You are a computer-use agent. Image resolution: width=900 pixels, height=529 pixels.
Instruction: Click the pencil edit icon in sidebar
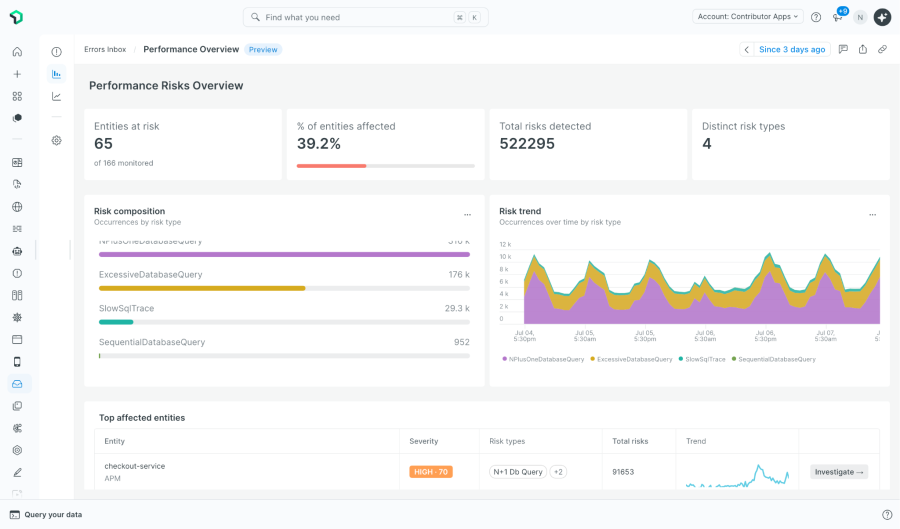tap(17, 473)
